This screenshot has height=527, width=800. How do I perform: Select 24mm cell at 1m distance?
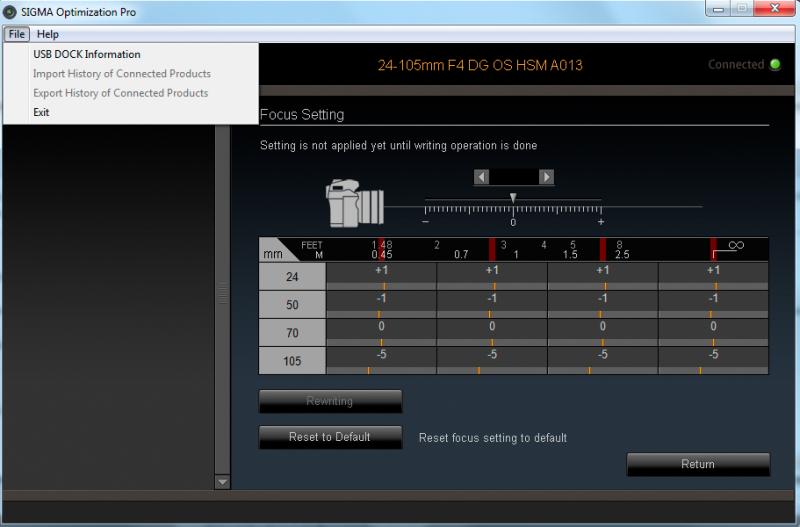click(492, 277)
